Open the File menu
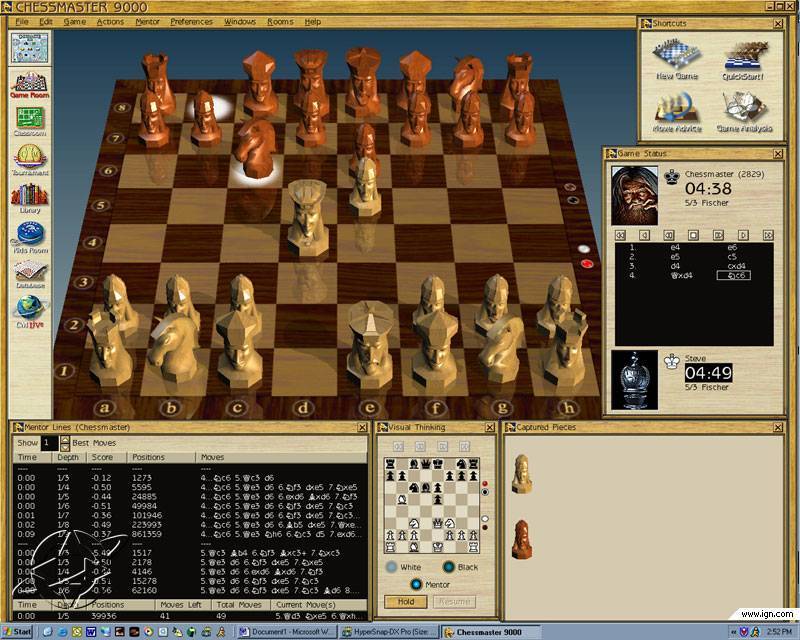800x640 pixels. click(x=21, y=22)
